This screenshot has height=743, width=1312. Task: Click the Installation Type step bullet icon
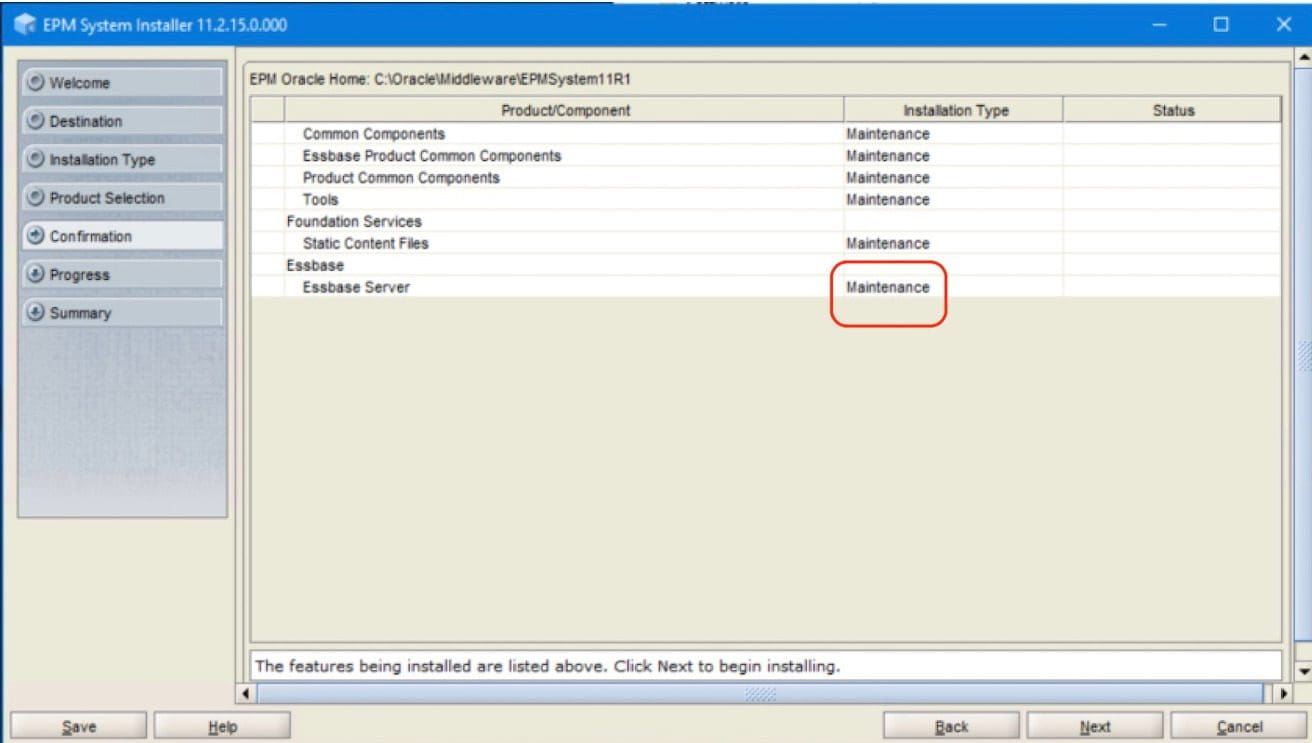coord(36,160)
